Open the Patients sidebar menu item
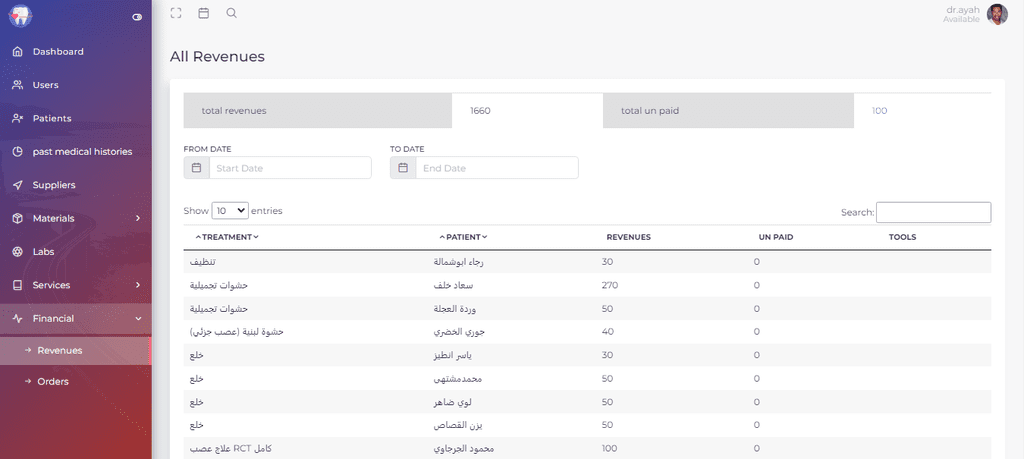1024x459 pixels. [76, 118]
